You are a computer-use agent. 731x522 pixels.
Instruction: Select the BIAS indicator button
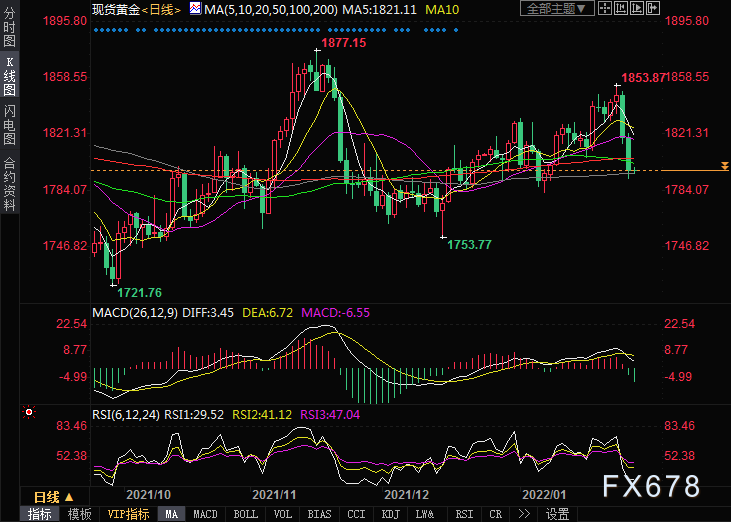click(319, 514)
